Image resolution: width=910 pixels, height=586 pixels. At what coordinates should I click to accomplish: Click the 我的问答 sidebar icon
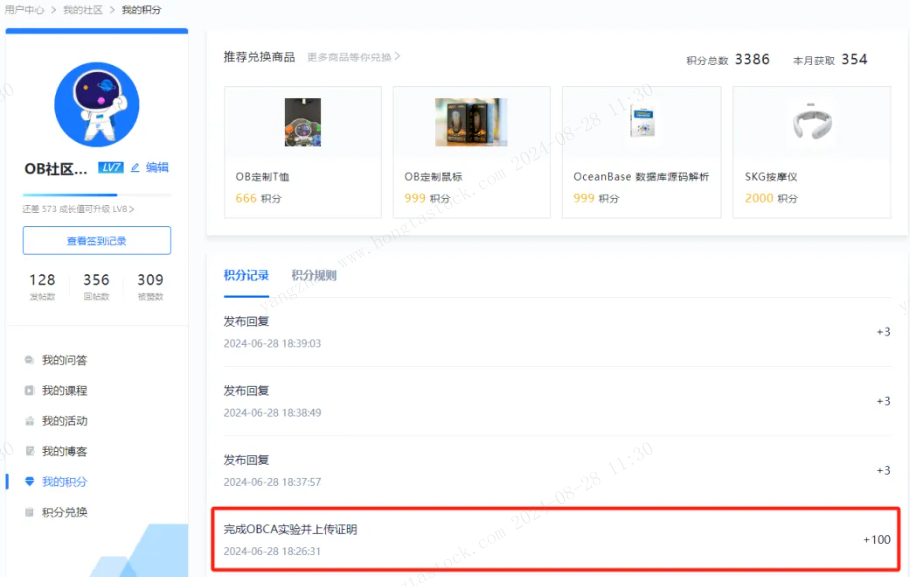click(29, 360)
